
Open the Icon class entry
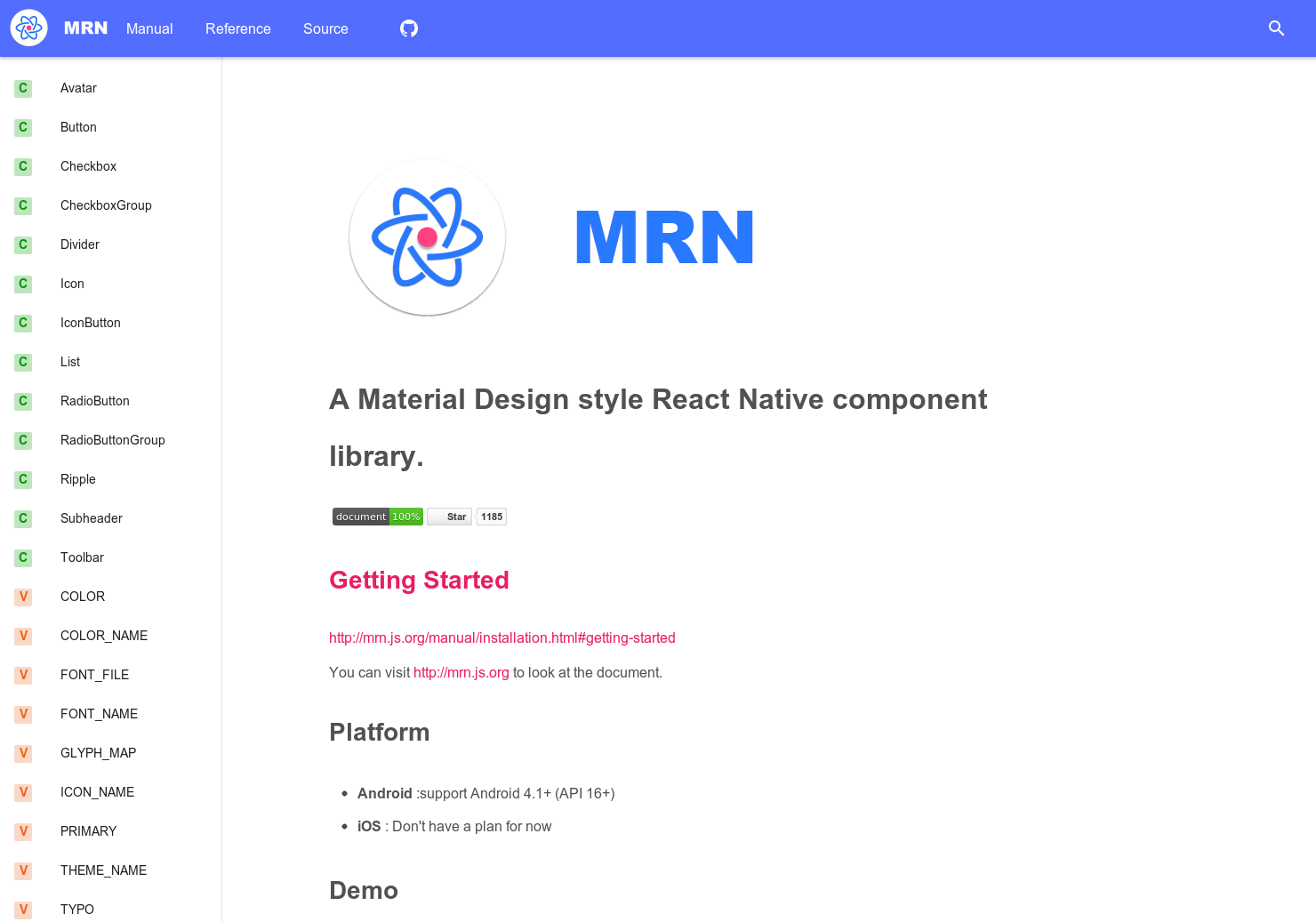pos(72,284)
